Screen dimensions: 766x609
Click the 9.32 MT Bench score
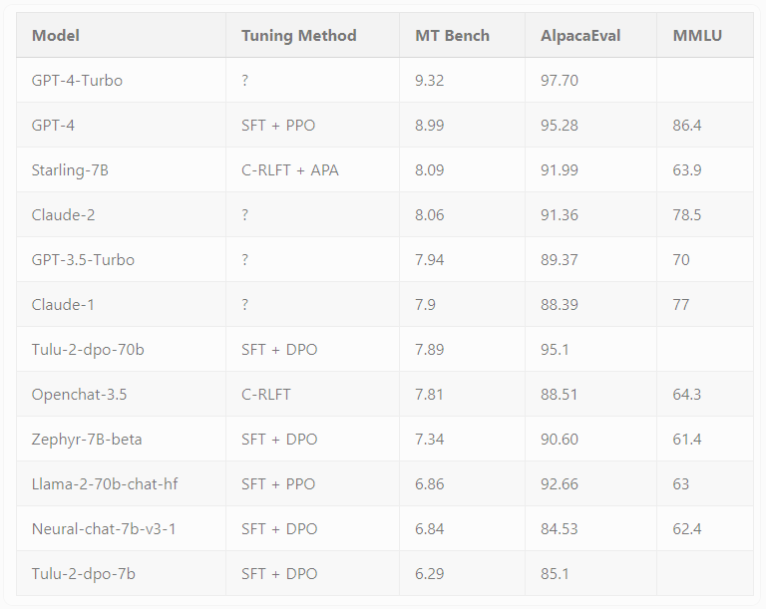[x=429, y=80]
